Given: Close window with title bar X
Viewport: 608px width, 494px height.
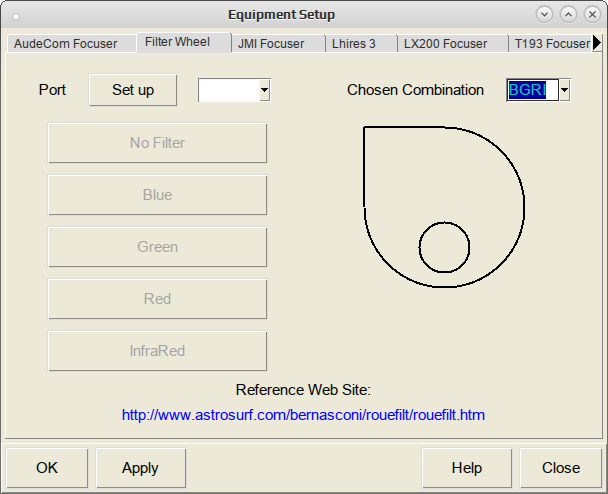Looking at the screenshot, I should tap(592, 15).
